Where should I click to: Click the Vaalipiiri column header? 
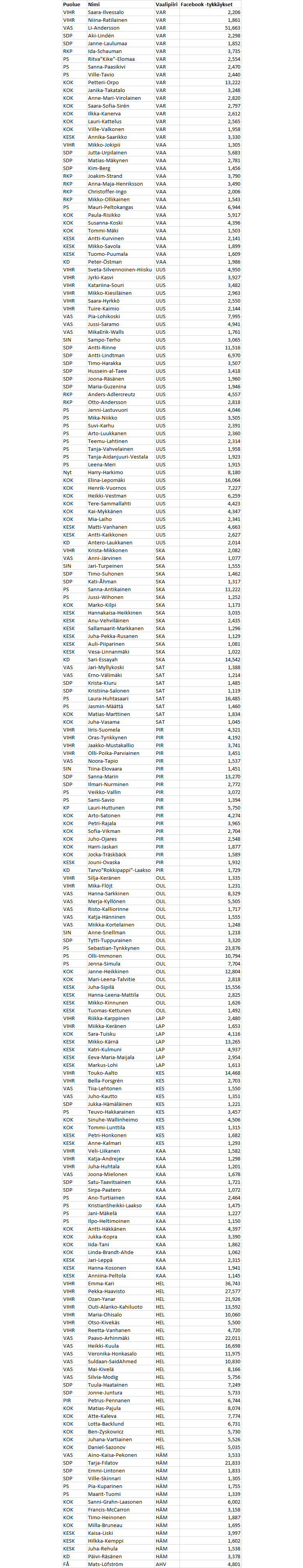coord(166,4)
